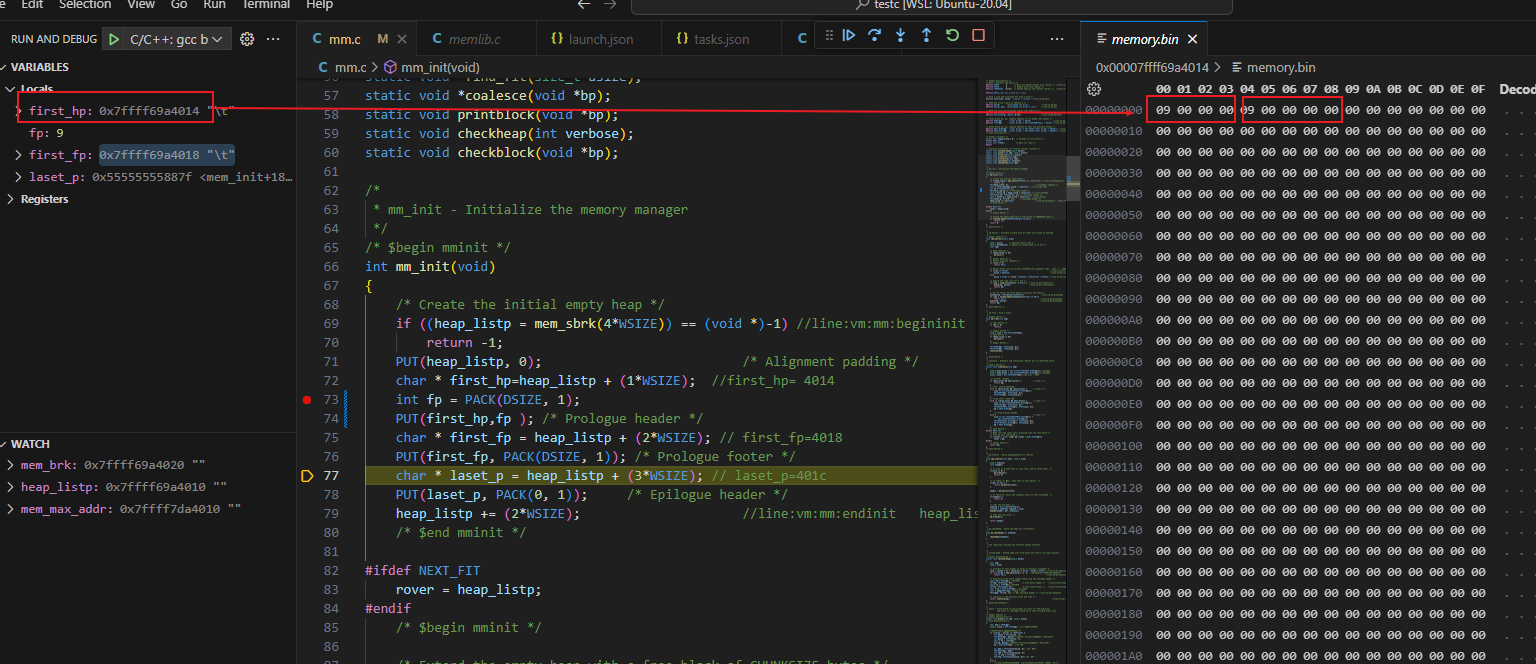1536x664 pixels.
Task: Open hex editor settings gear
Action: 1093,89
